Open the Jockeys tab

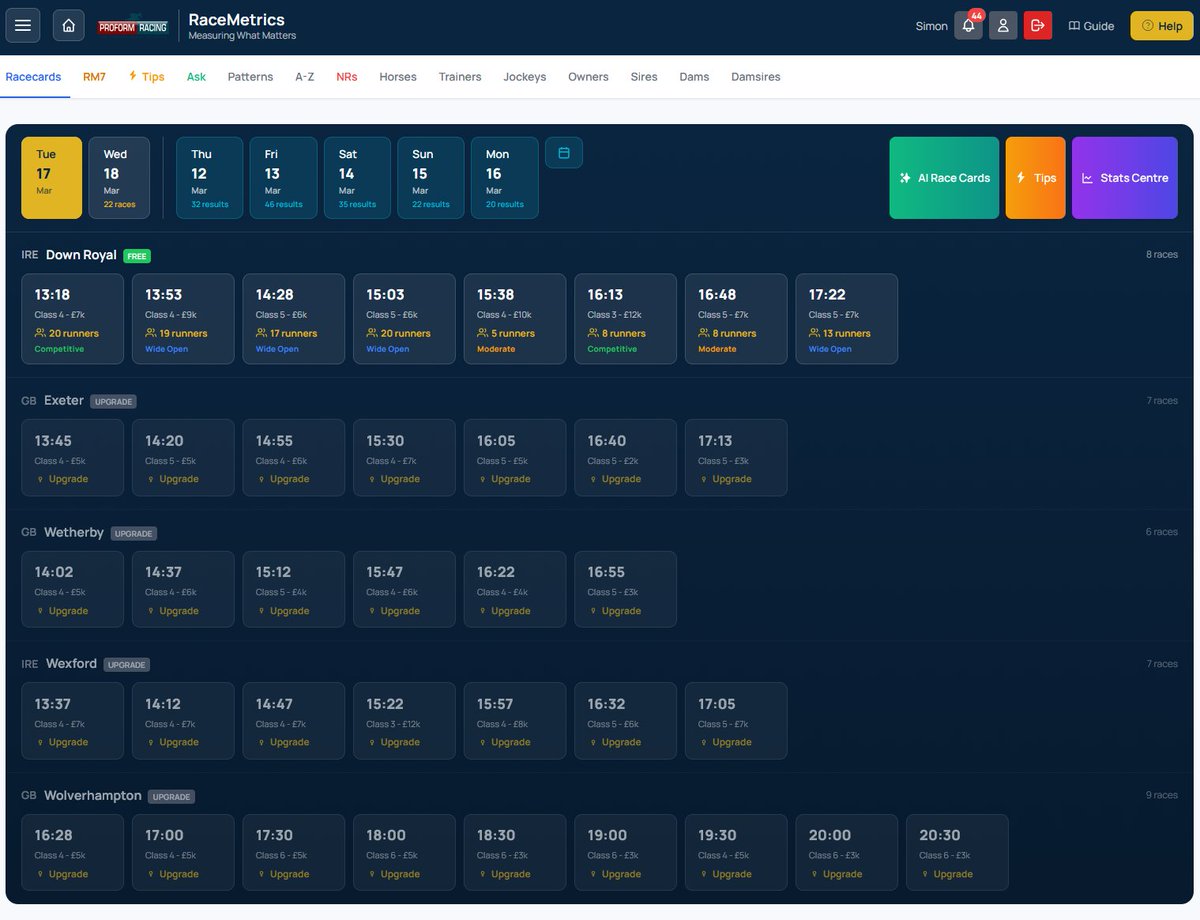(525, 77)
